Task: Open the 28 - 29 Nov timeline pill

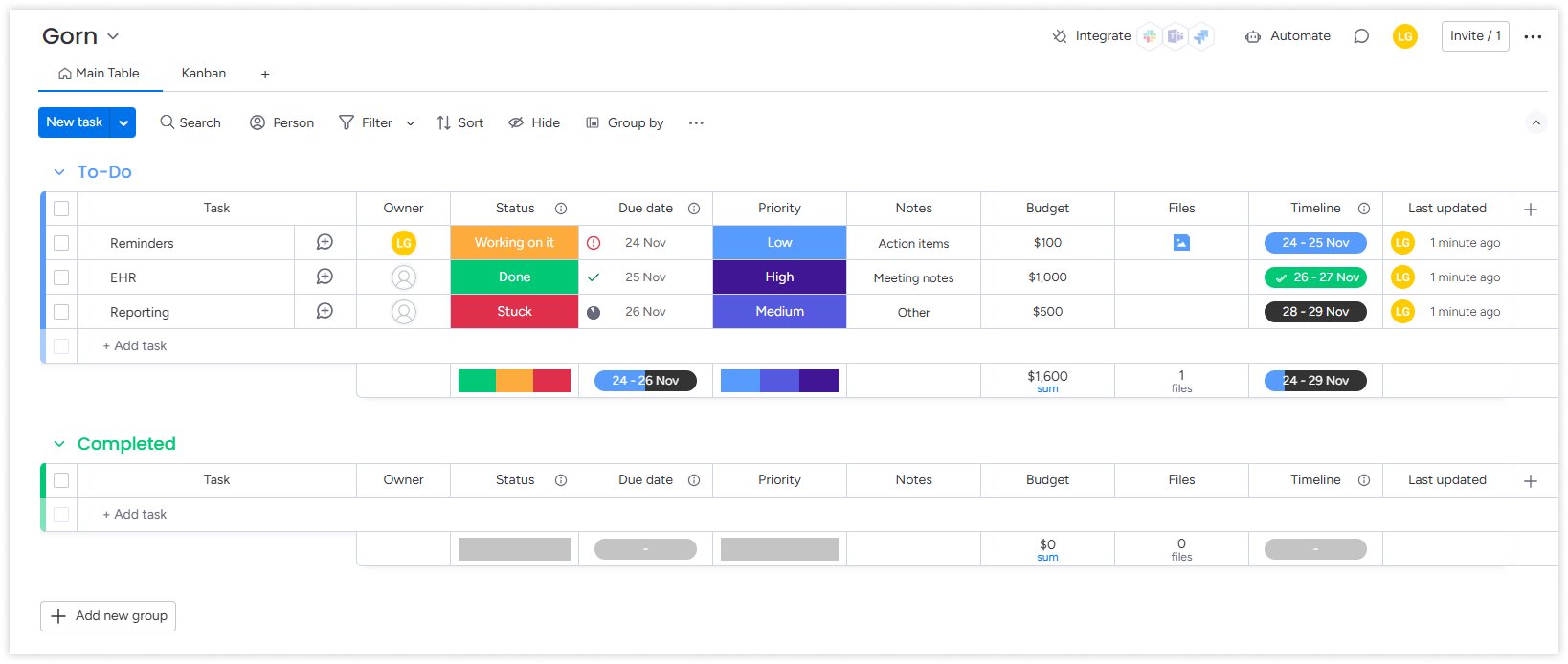Action: (x=1315, y=312)
